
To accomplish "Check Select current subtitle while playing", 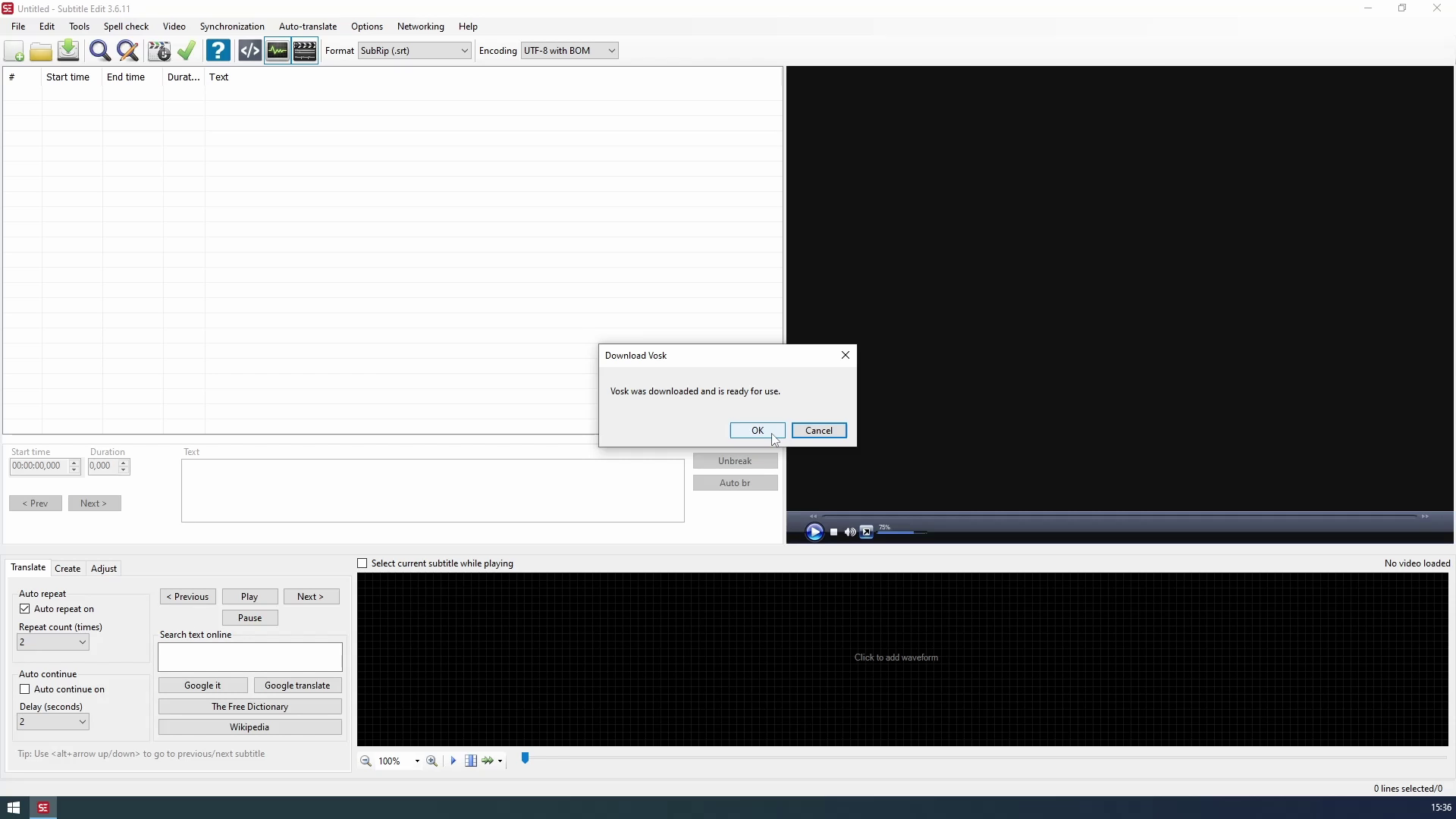I will pos(362,563).
